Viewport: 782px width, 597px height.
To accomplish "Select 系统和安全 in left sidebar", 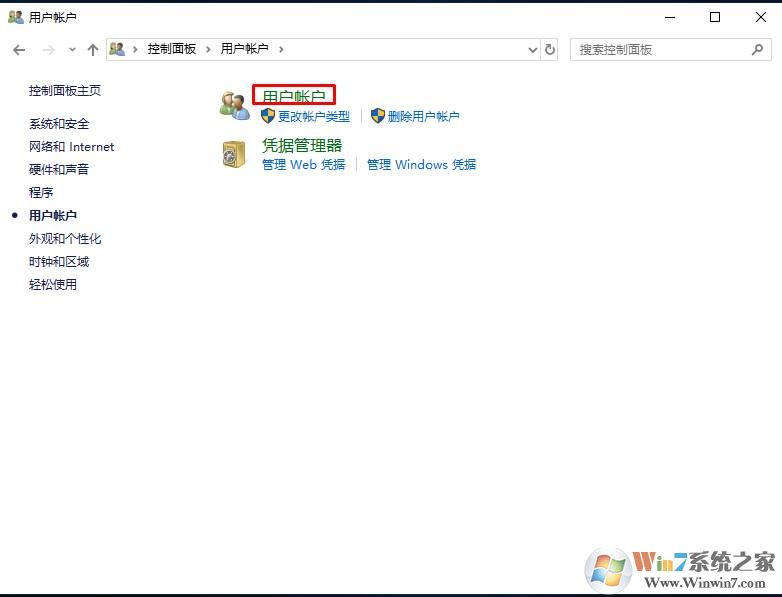I will [x=59, y=124].
